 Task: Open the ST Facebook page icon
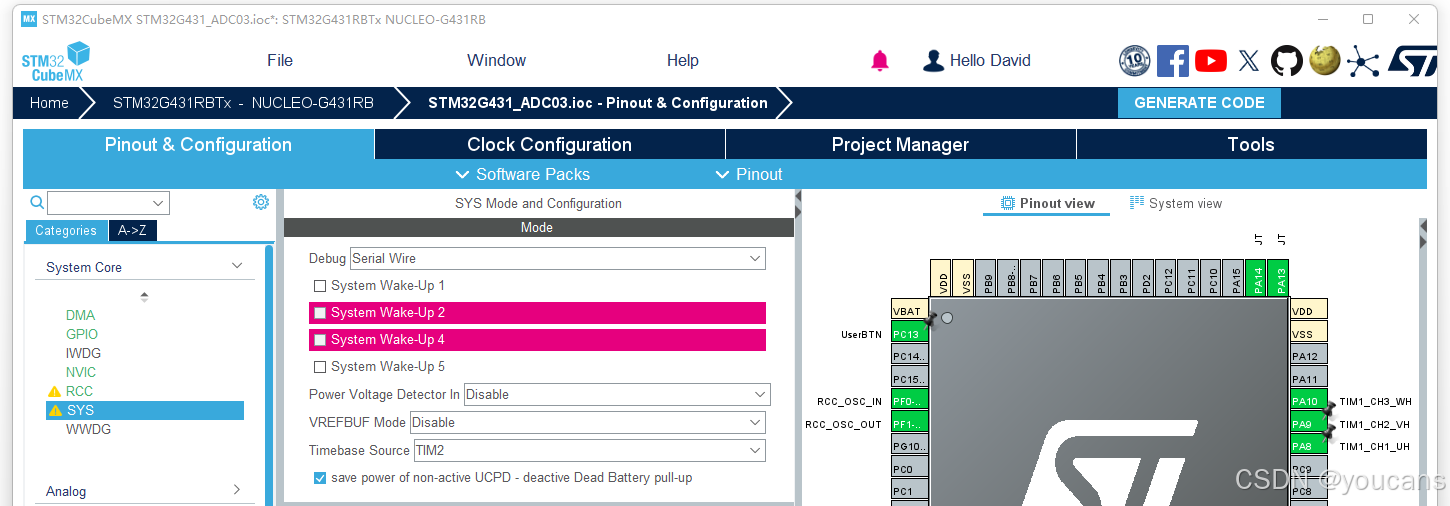pyautogui.click(x=1172, y=61)
